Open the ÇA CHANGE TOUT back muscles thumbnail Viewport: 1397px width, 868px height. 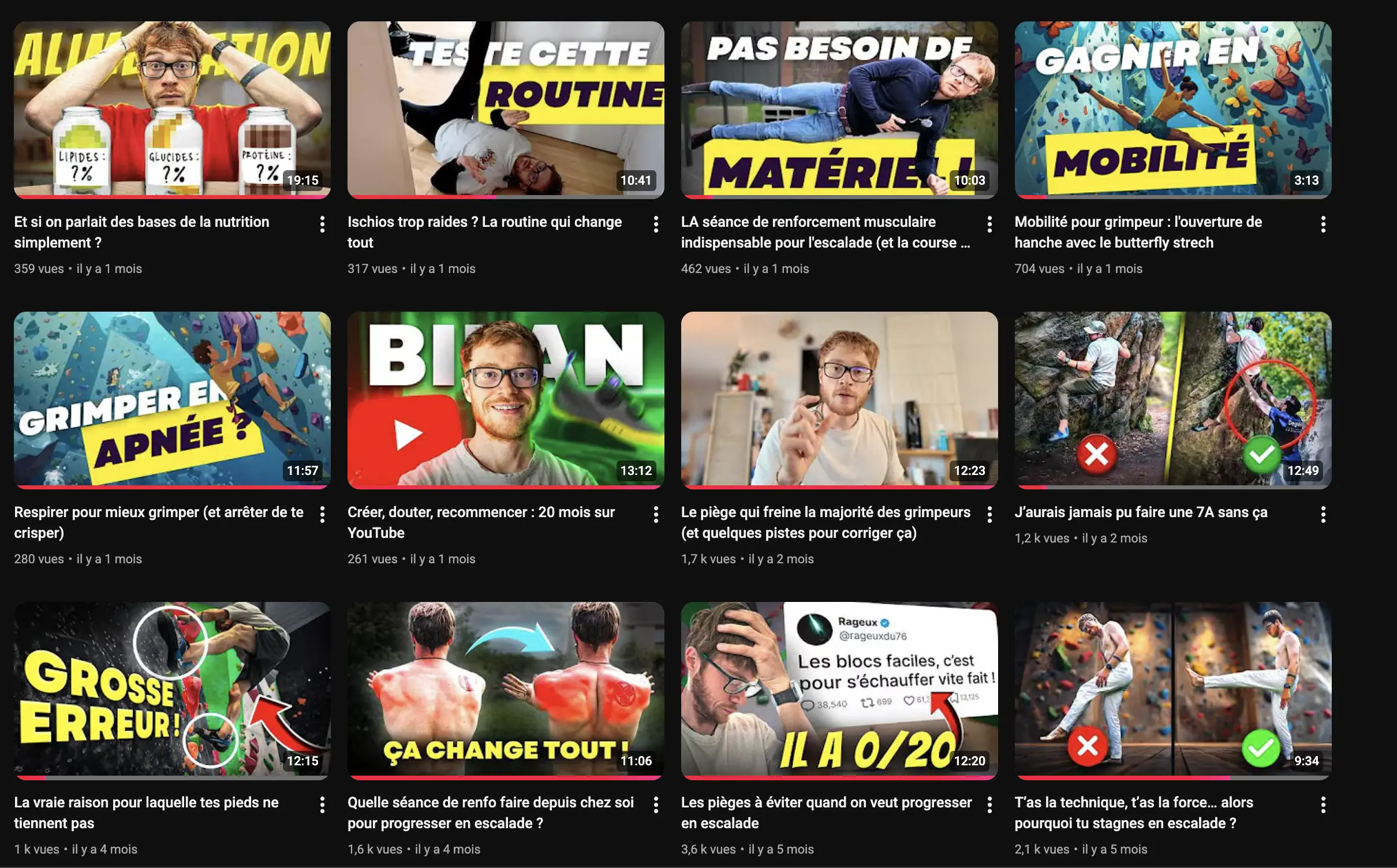pos(506,690)
